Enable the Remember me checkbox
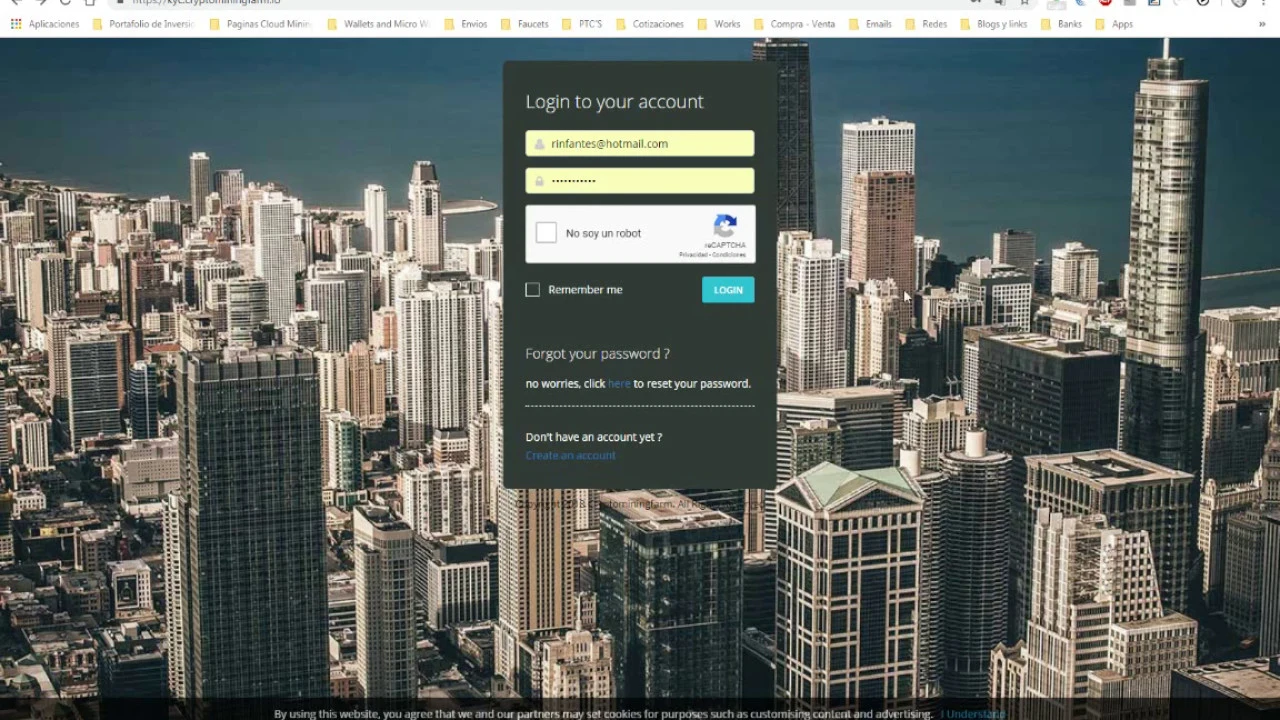Viewport: 1280px width, 720px height. pyautogui.click(x=533, y=290)
